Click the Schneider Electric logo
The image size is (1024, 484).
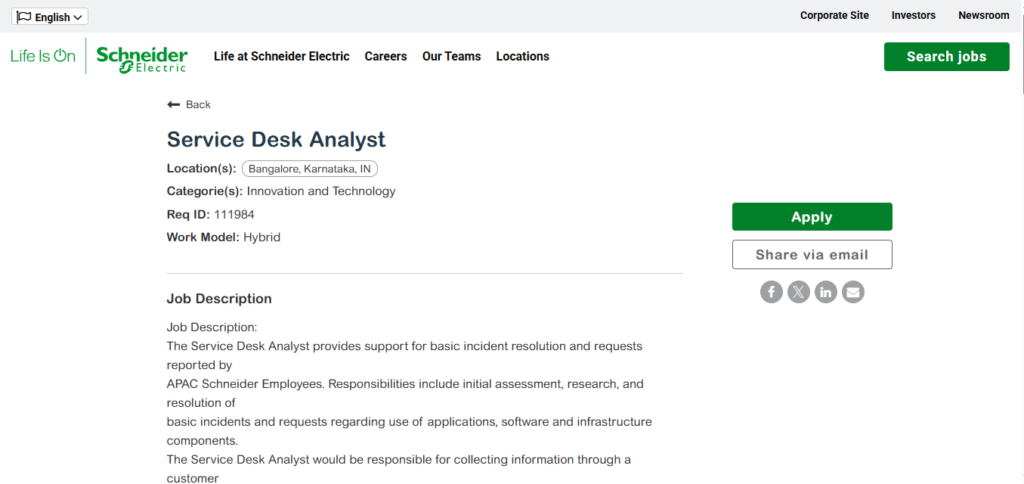[142, 58]
